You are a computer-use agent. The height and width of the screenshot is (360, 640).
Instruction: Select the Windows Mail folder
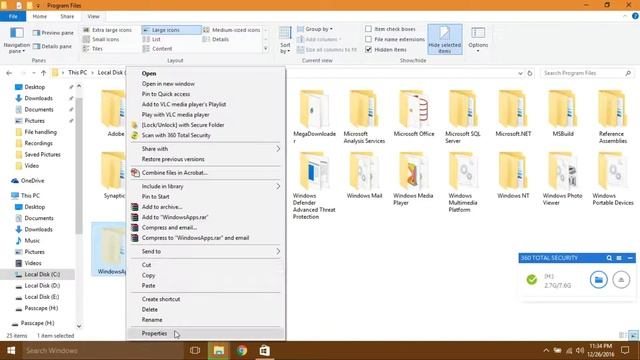coord(364,176)
